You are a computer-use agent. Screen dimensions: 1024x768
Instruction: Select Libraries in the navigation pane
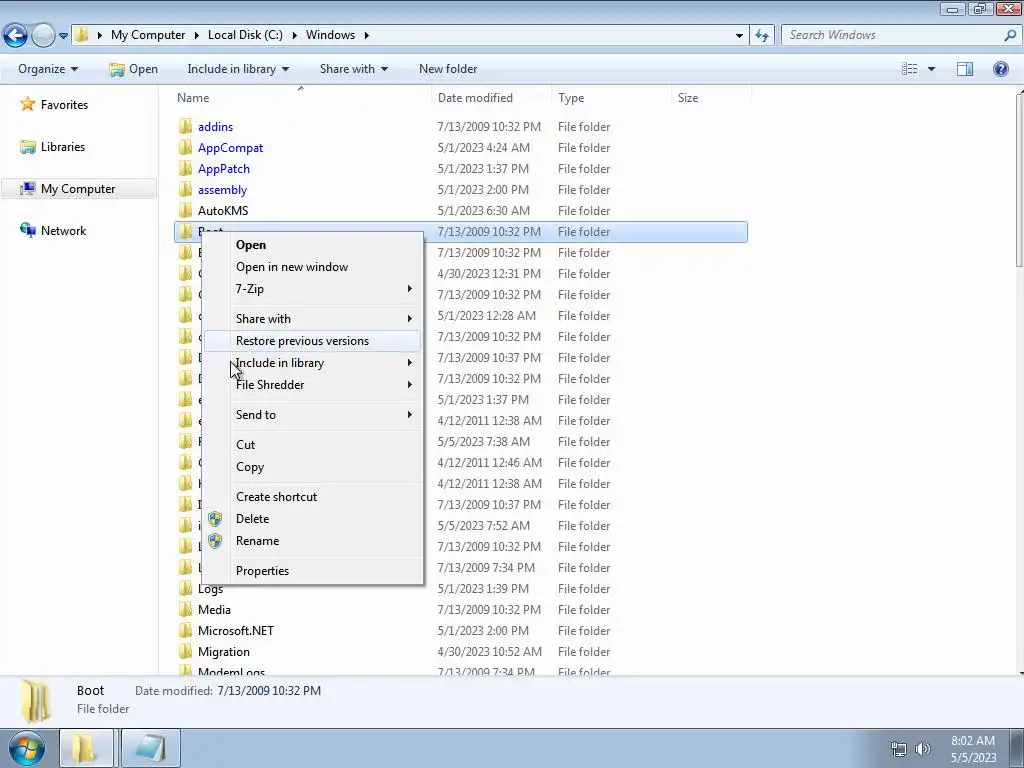coord(62,146)
